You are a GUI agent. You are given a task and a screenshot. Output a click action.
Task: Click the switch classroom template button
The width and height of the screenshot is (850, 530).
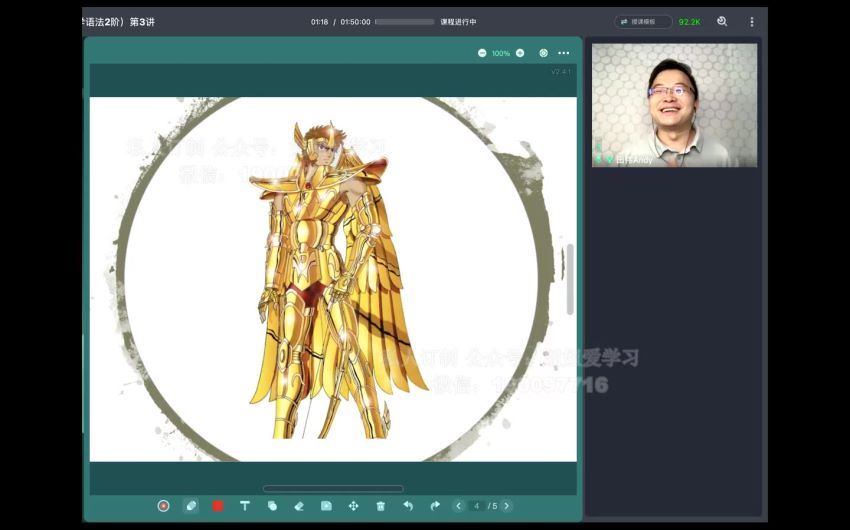point(643,22)
